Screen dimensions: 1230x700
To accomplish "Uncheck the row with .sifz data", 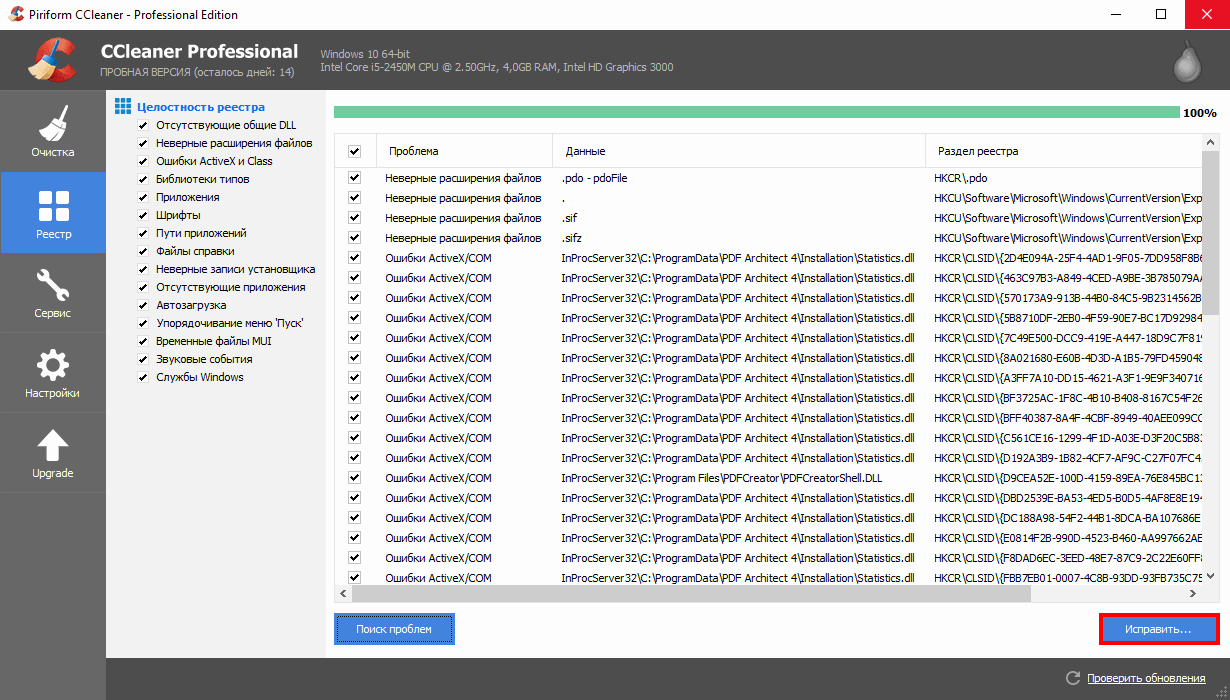I will point(354,238).
